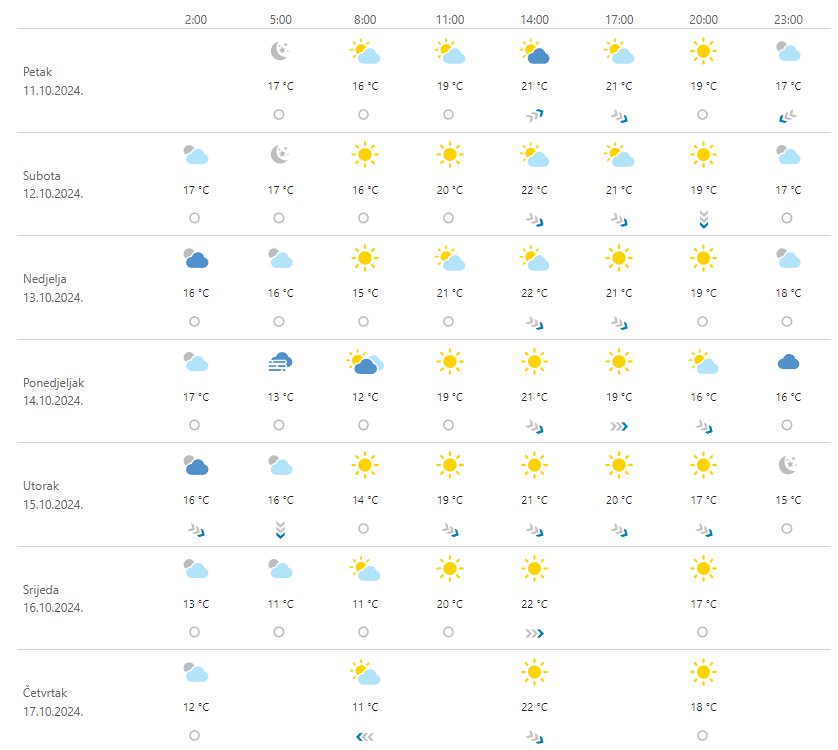Click the Petak 11.10.2024. row label
Viewport: 838px width, 750px height.
click(53, 80)
